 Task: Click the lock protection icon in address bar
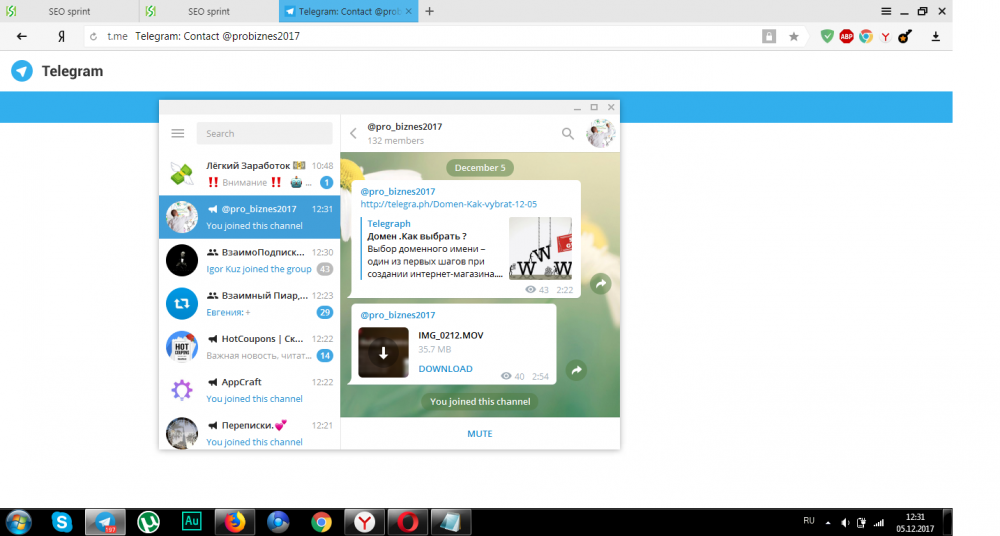click(769, 36)
